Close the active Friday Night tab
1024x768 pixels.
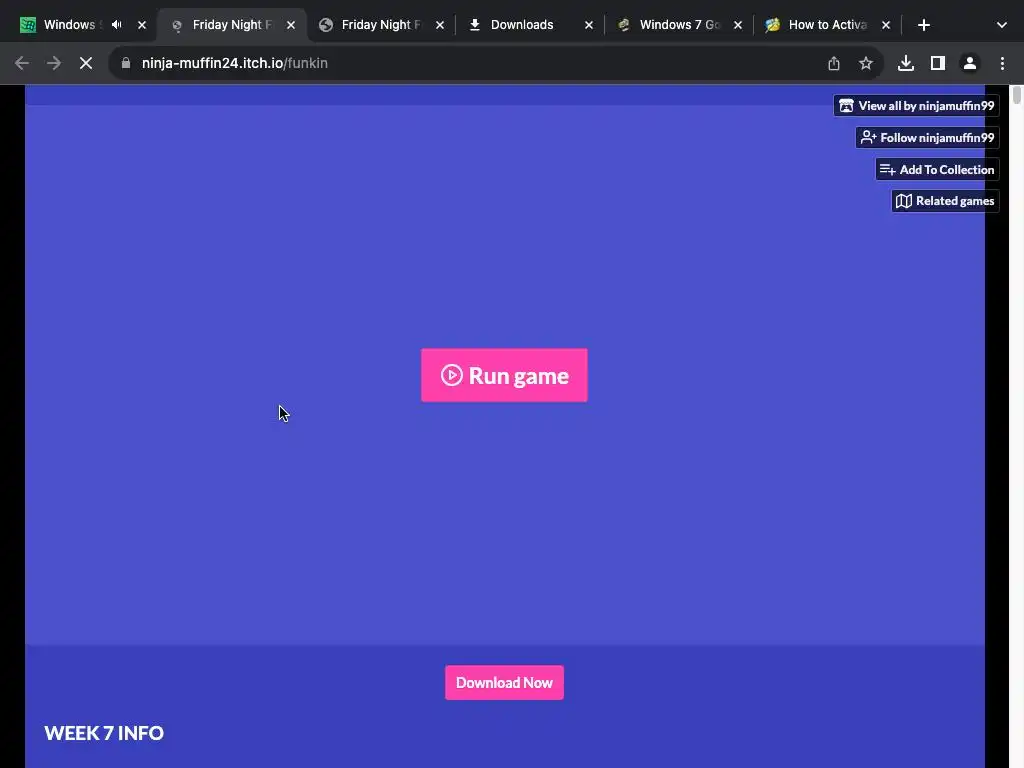(291, 25)
